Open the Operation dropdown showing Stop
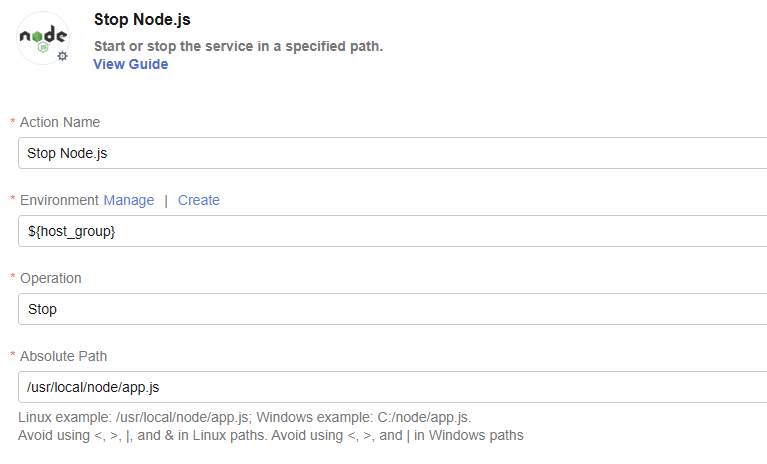This screenshot has width=767, height=464. [392, 309]
